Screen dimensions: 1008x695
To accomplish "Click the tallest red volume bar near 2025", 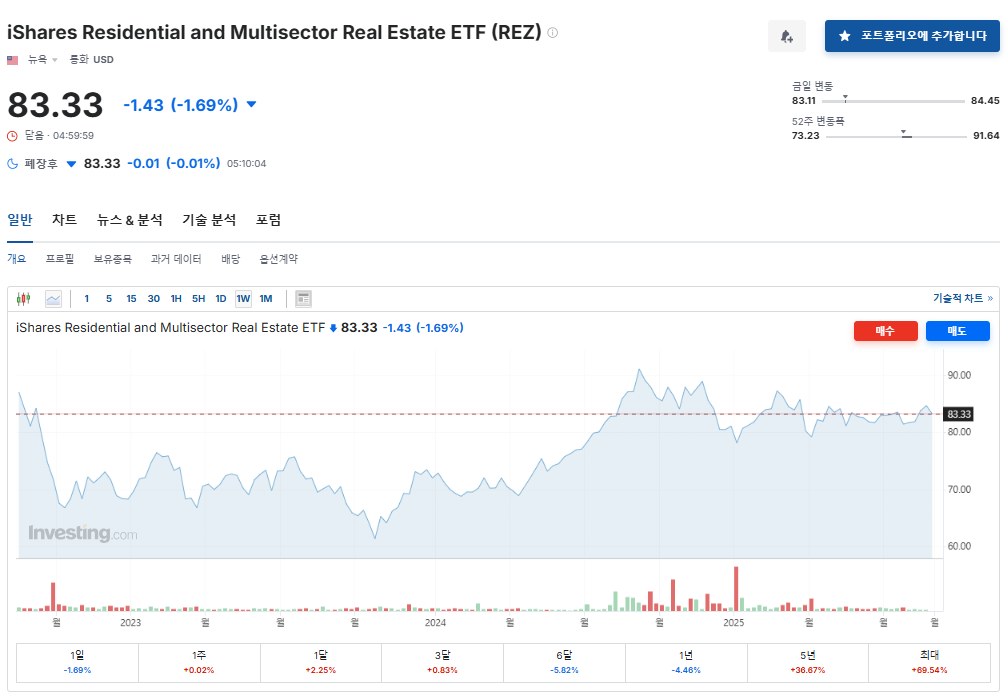I will click(x=736, y=588).
